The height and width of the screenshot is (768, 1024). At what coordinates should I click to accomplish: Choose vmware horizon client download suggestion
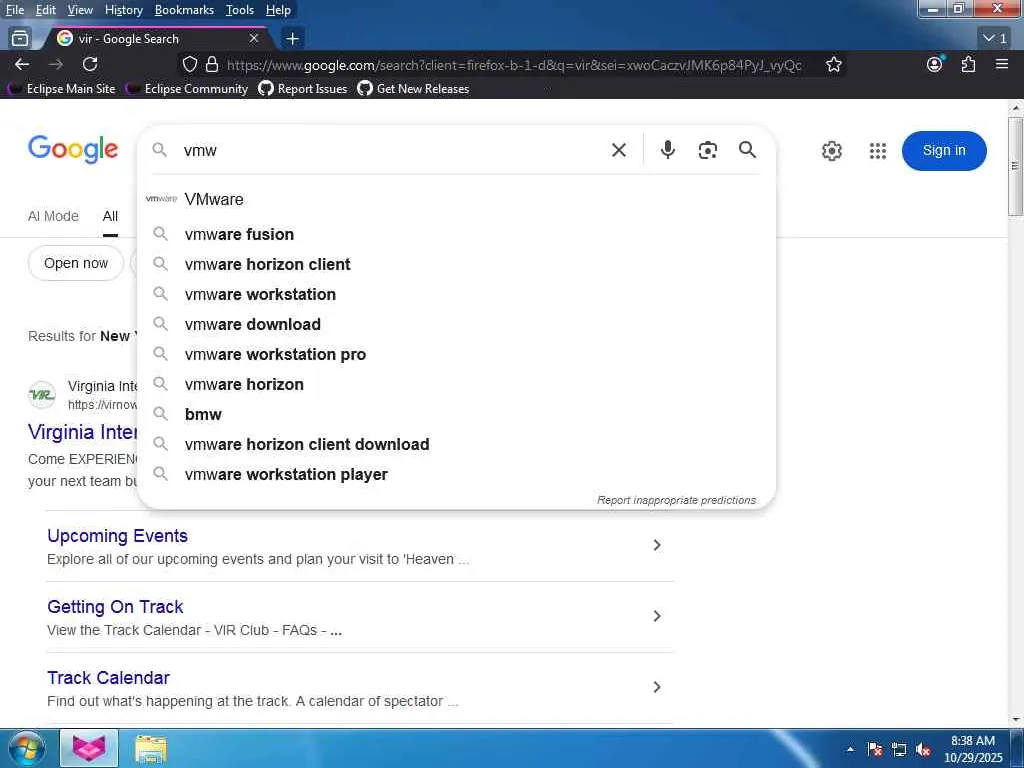(x=456, y=445)
